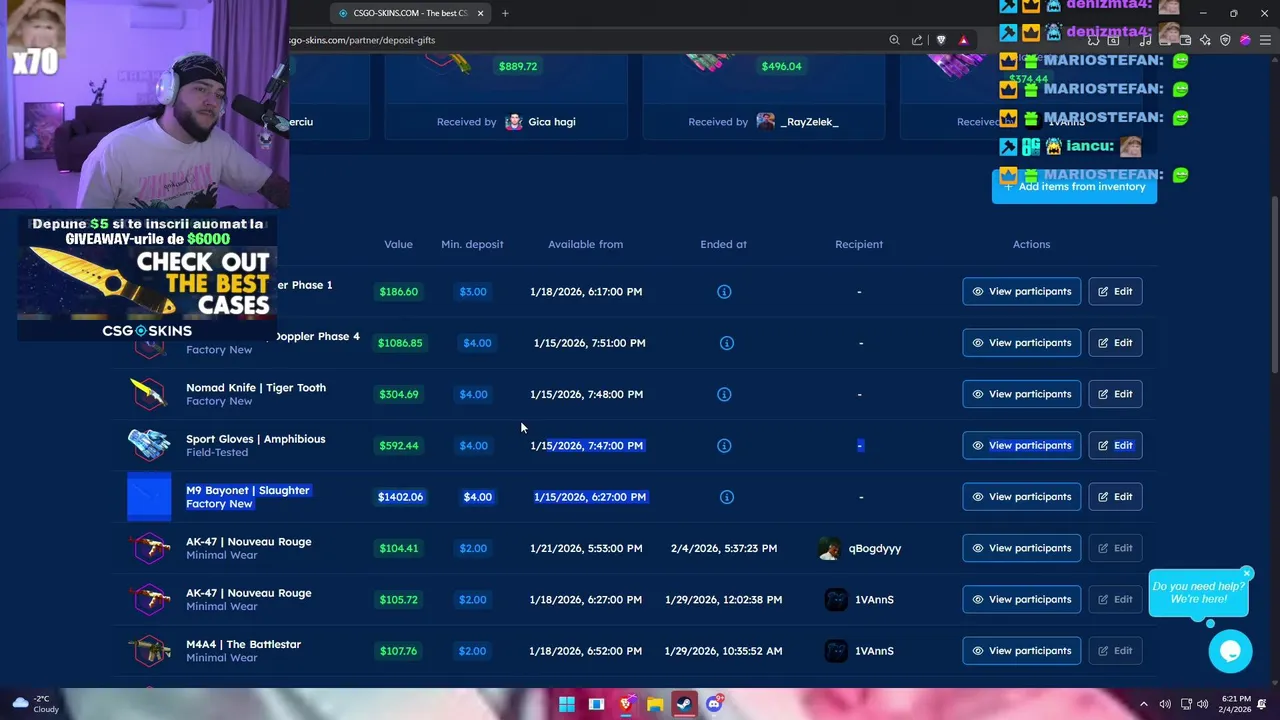Open File Explorer from taskbar
The width and height of the screenshot is (1280, 720).
[655, 704]
